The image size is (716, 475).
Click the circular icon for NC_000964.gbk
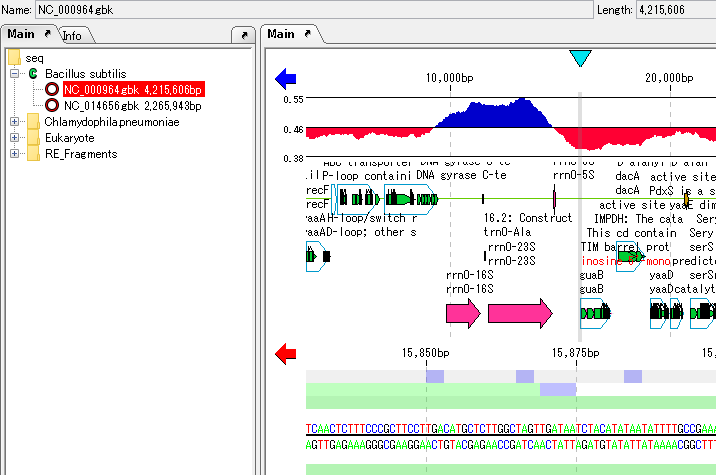(x=52, y=90)
